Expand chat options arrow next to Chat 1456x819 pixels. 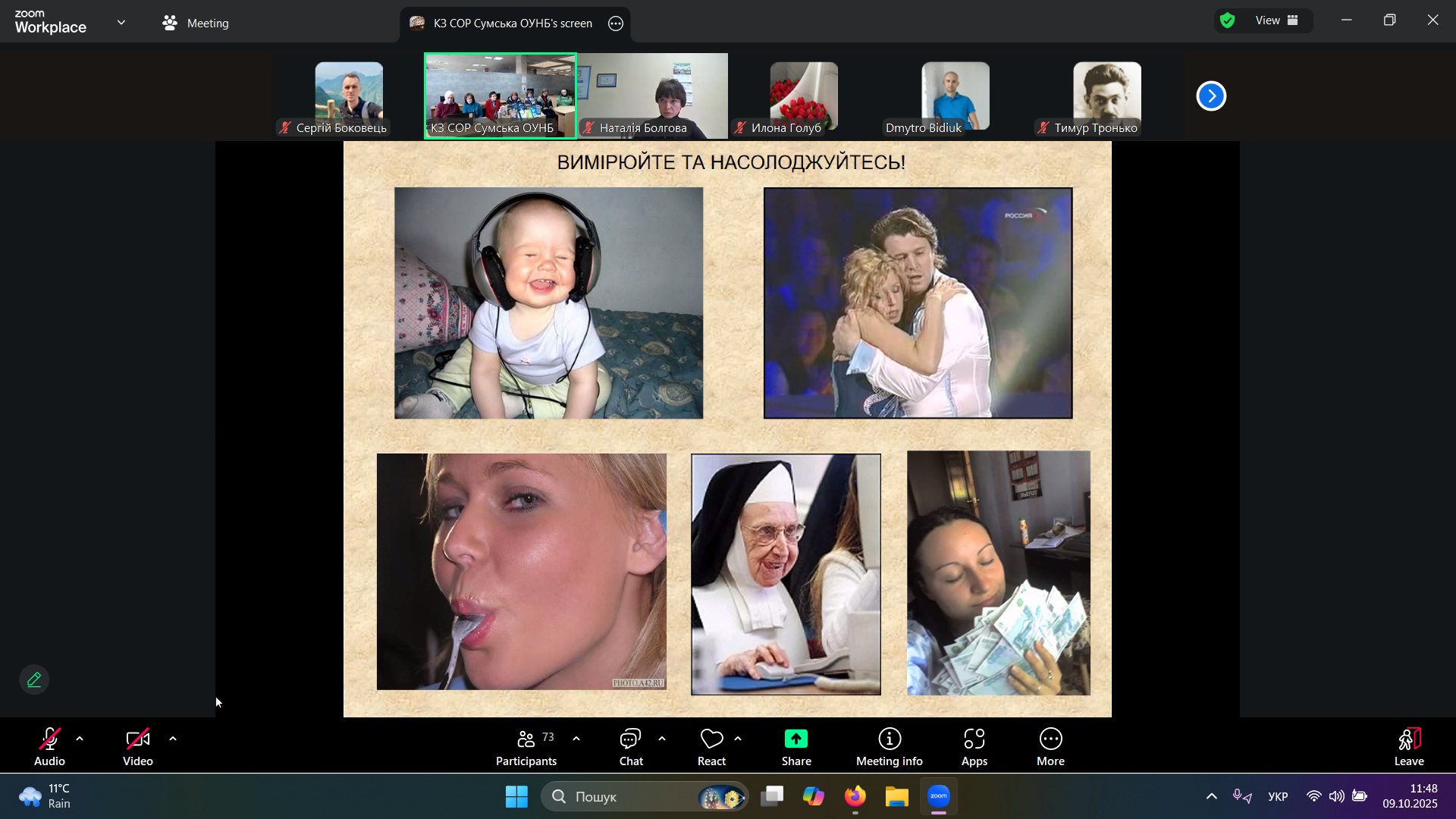click(662, 739)
